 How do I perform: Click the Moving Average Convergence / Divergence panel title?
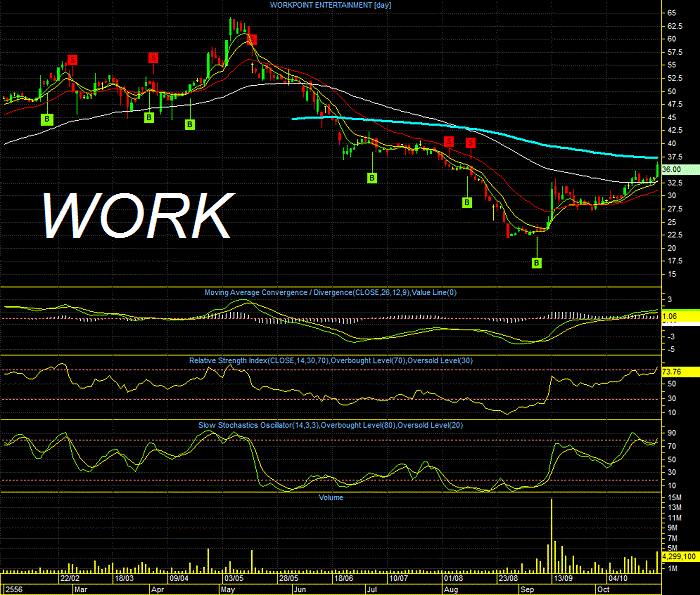pyautogui.click(x=330, y=292)
